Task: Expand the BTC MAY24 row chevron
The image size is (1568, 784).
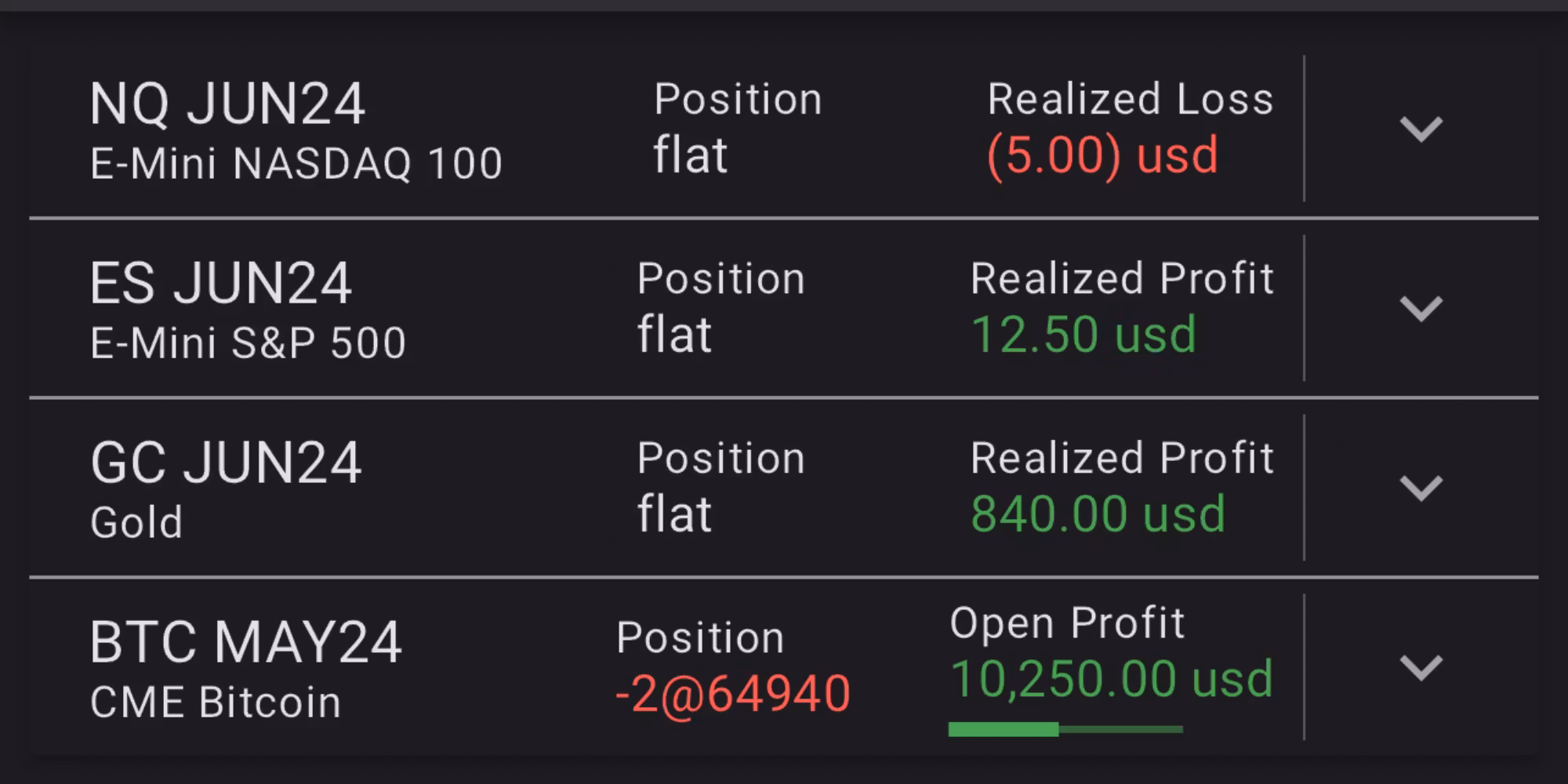Action: point(1421,667)
